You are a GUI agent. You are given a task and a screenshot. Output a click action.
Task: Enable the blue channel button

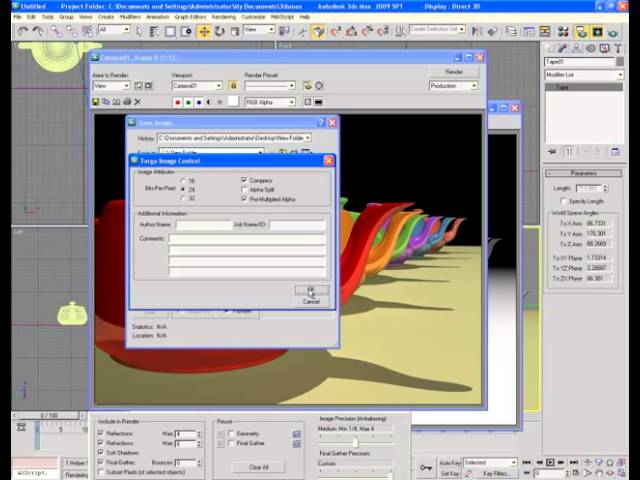199,102
